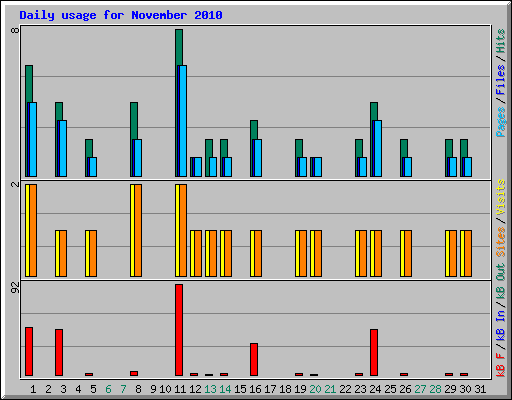Screen dimensions: 512x400
Task: Click day label "11" on the x-axis
Action: [x=180, y=389]
